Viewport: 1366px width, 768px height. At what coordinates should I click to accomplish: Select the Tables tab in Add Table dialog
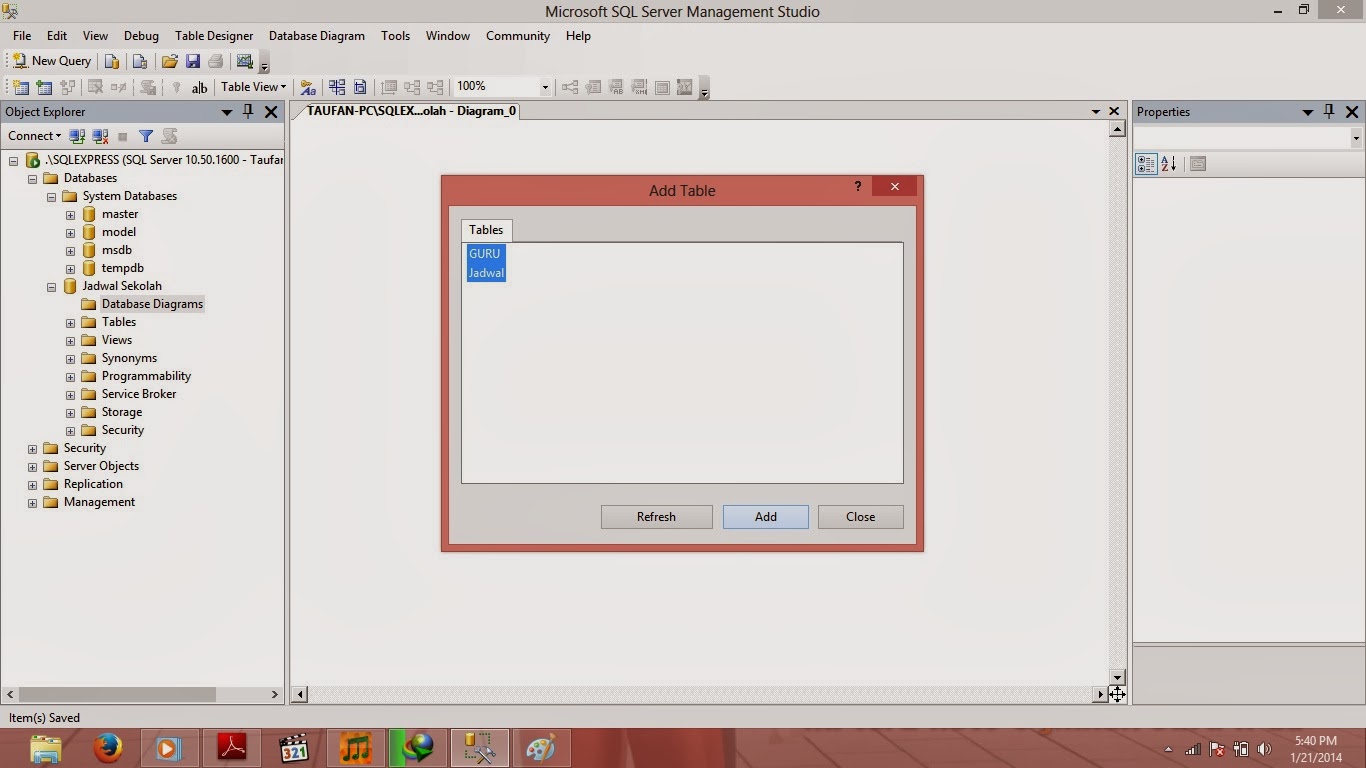point(486,230)
